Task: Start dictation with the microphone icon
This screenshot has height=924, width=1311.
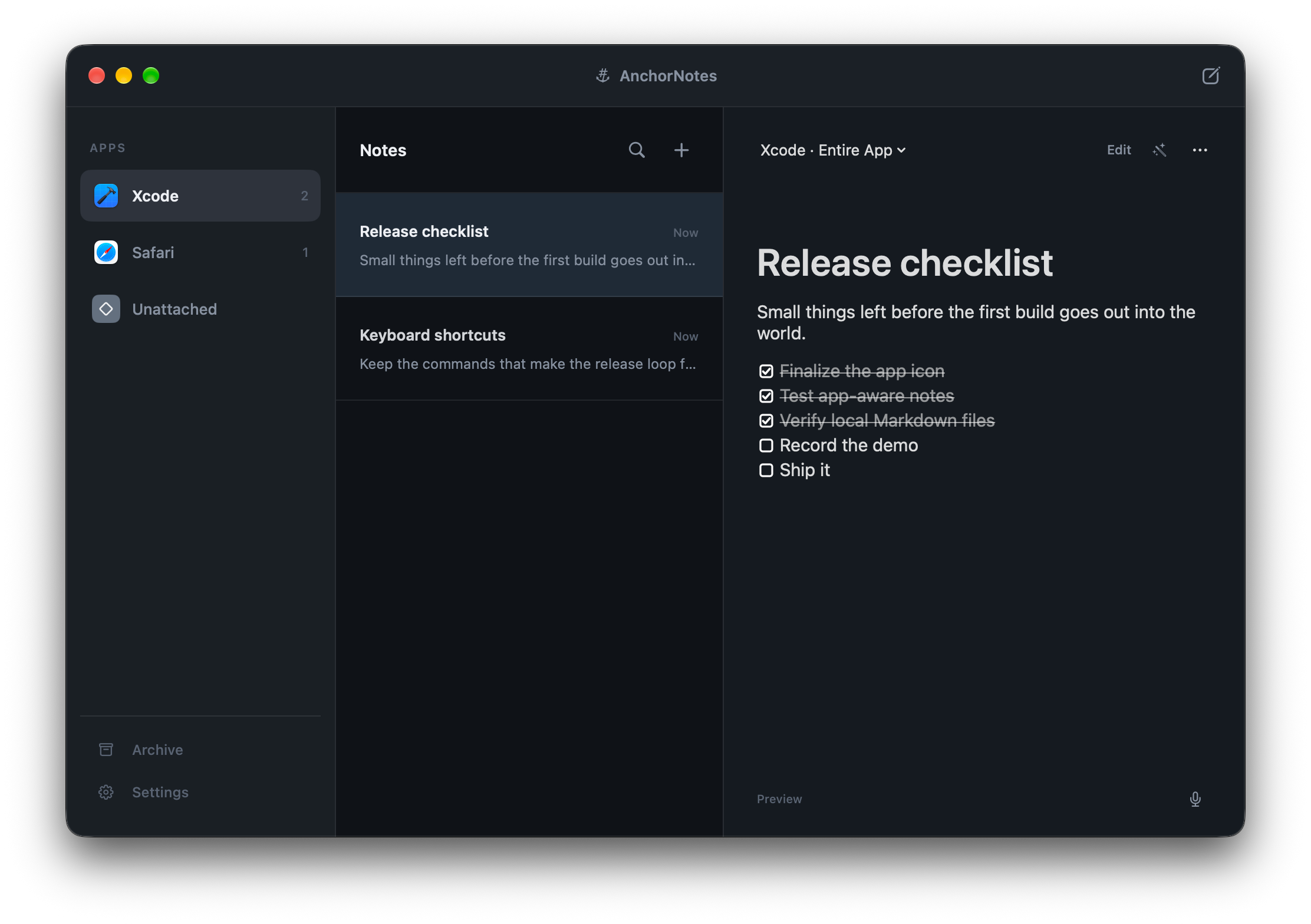Action: click(x=1195, y=799)
